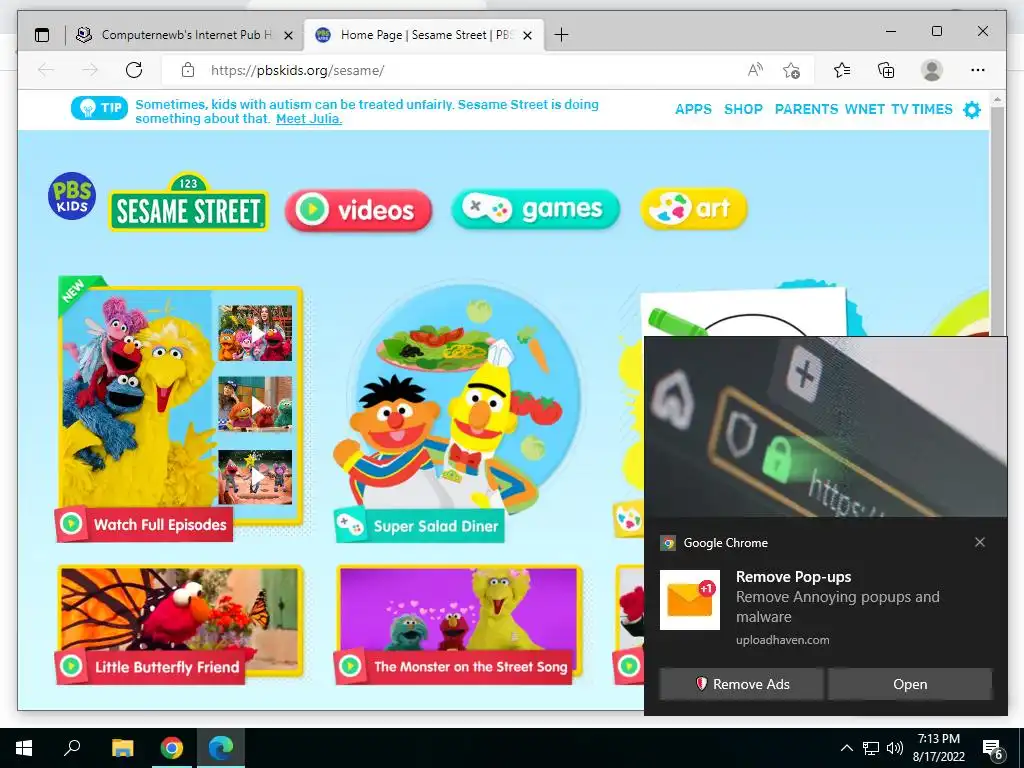The height and width of the screenshot is (768, 1024).
Task: Open the Favorites list icon
Action: point(842,70)
